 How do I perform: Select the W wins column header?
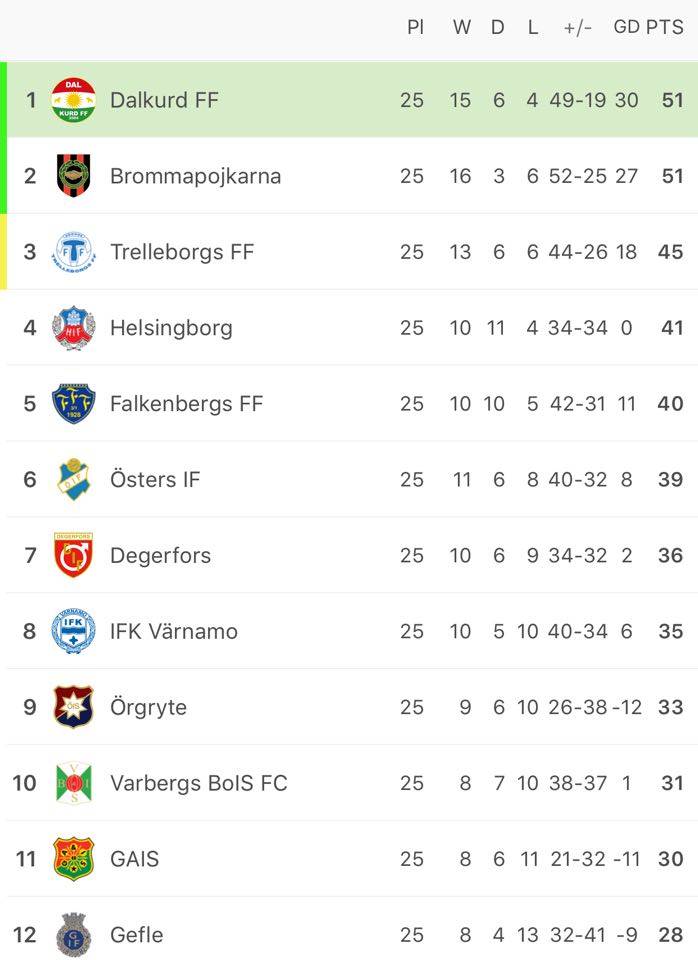click(461, 28)
